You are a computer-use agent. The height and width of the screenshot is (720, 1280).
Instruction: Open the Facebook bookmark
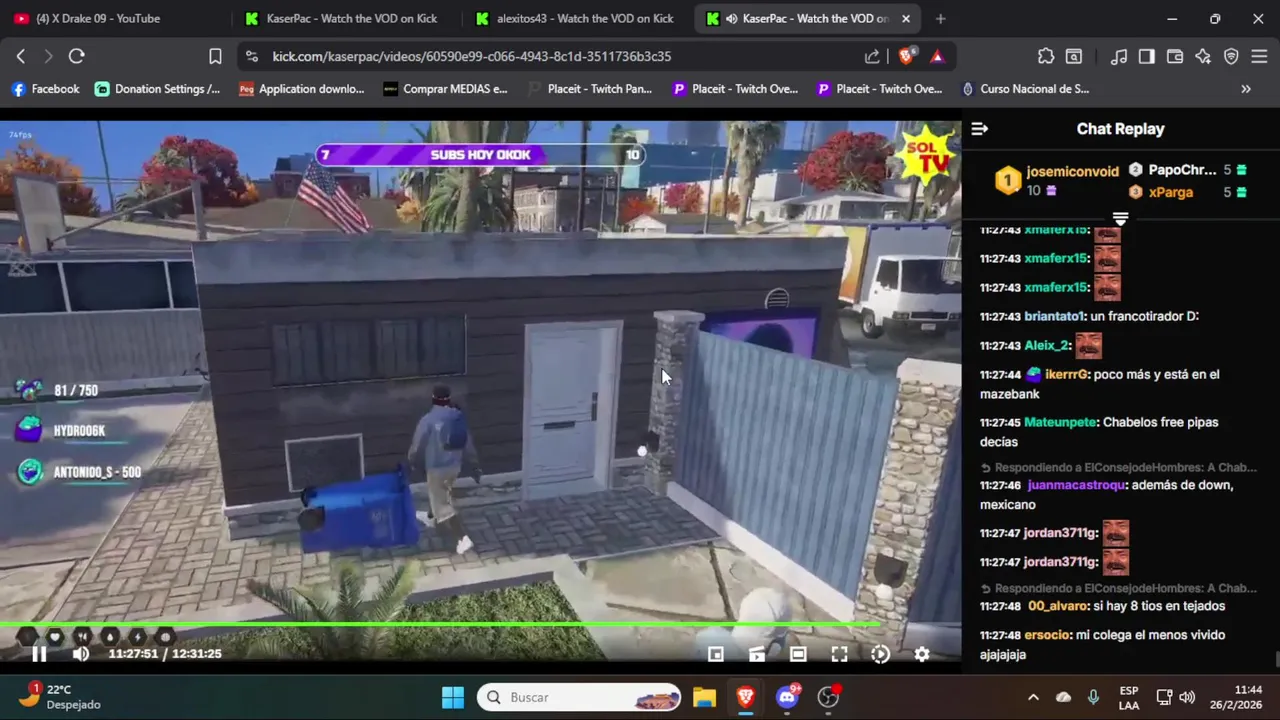(45, 89)
